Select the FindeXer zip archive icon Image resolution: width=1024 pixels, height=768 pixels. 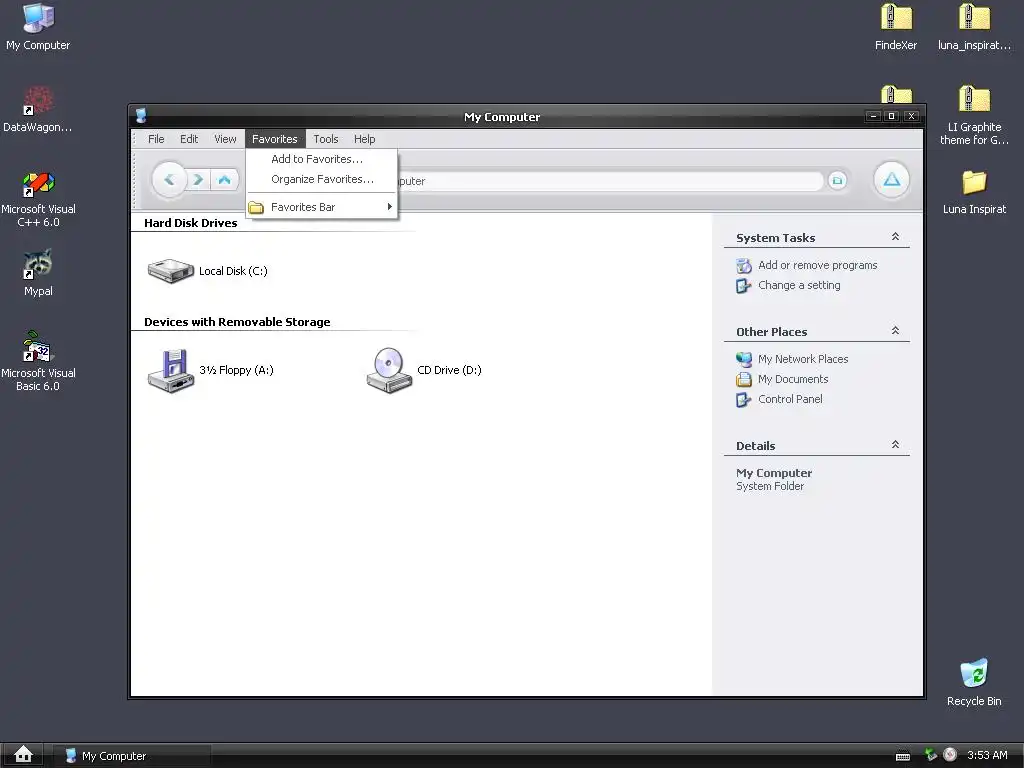(896, 27)
